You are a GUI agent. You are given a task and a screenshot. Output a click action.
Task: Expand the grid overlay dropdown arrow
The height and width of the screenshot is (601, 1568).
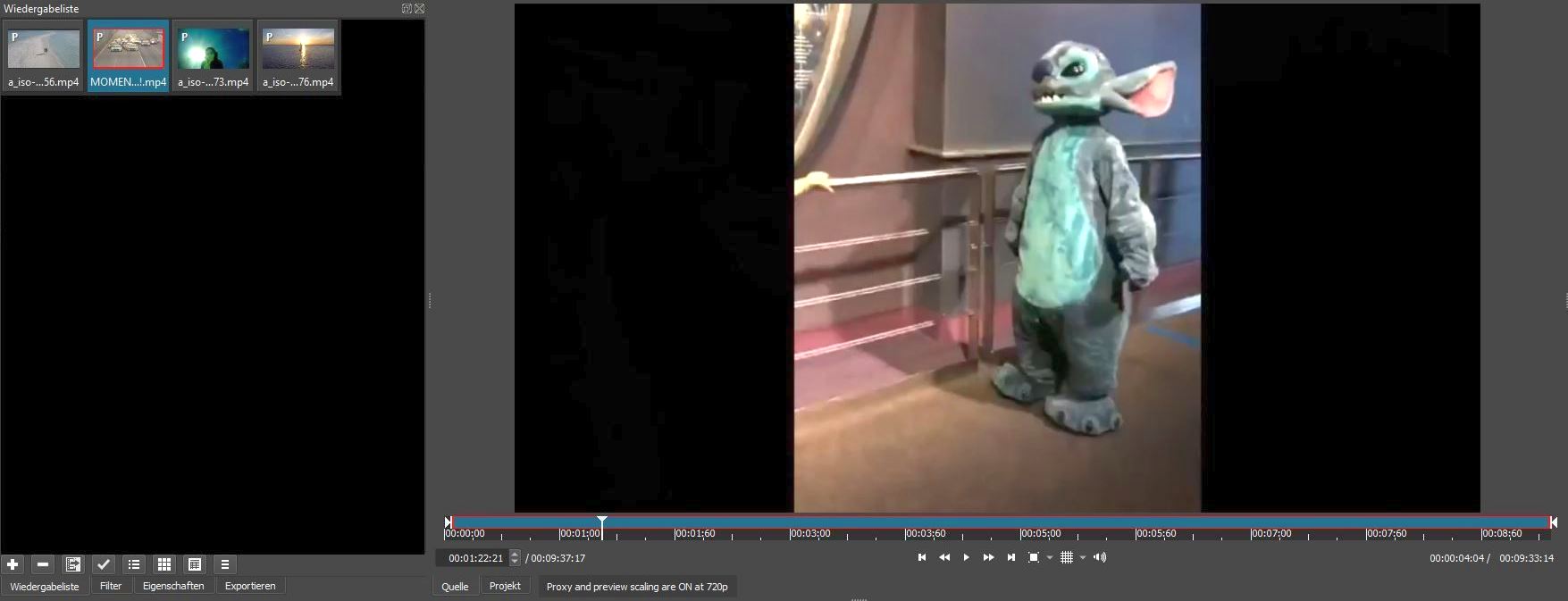click(1083, 558)
